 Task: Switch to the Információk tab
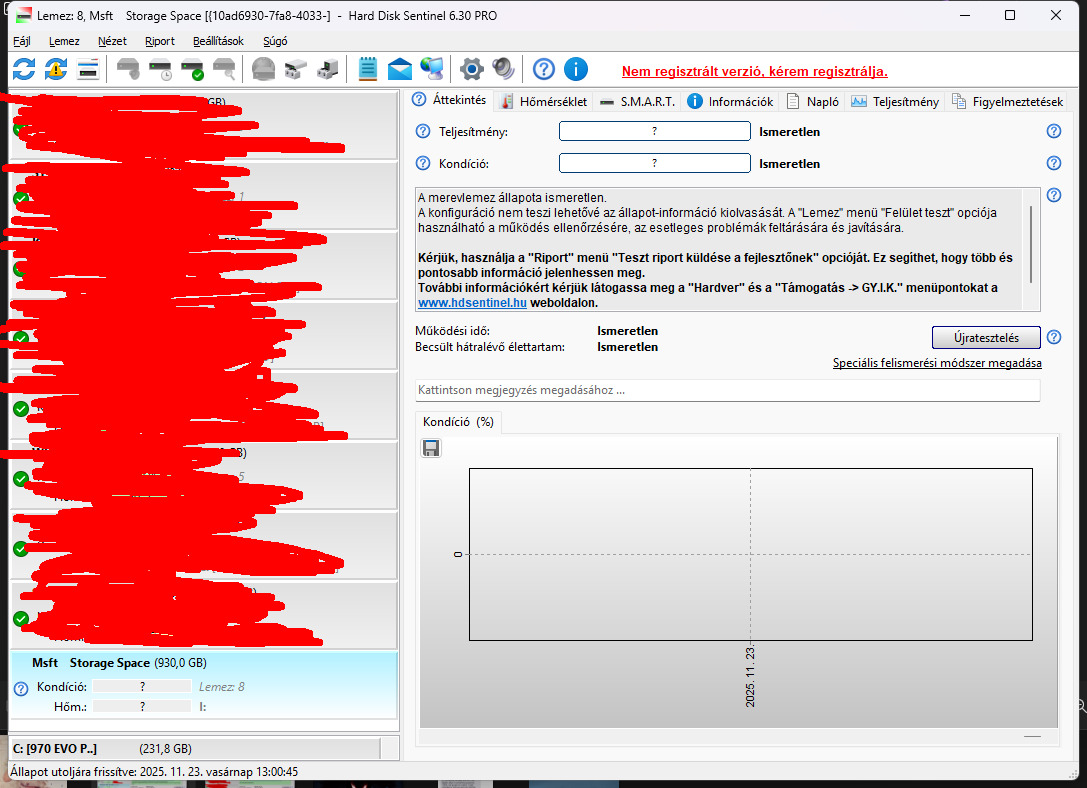pyautogui.click(x=730, y=101)
